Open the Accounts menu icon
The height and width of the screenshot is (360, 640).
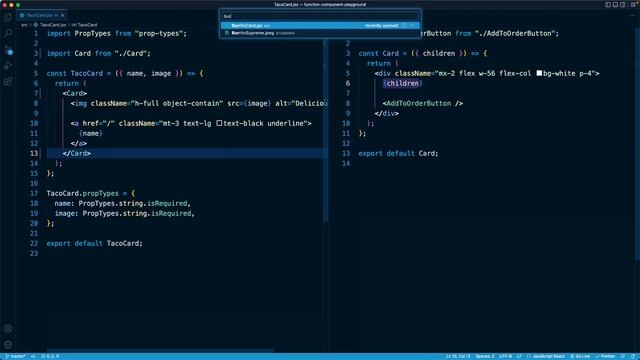click(8, 329)
